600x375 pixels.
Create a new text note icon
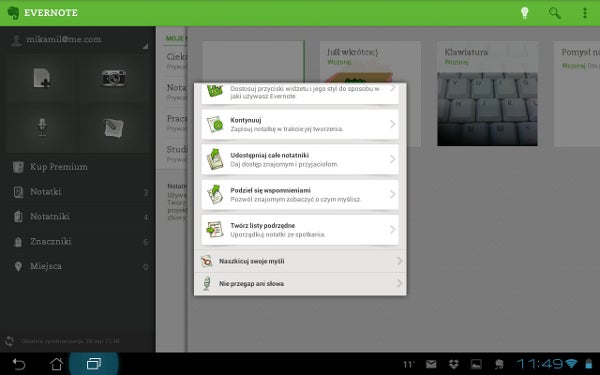[42, 78]
